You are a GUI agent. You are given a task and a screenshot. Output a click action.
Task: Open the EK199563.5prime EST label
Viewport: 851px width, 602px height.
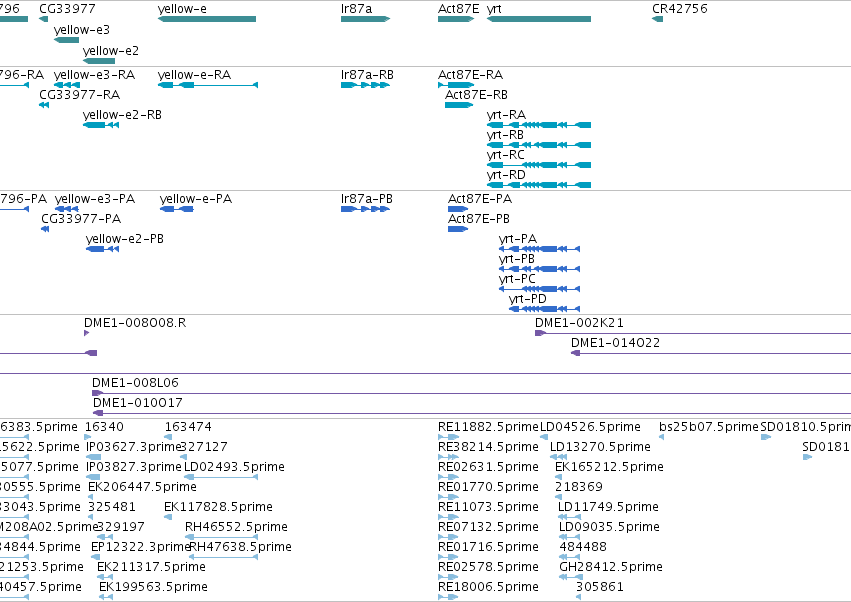point(154,588)
